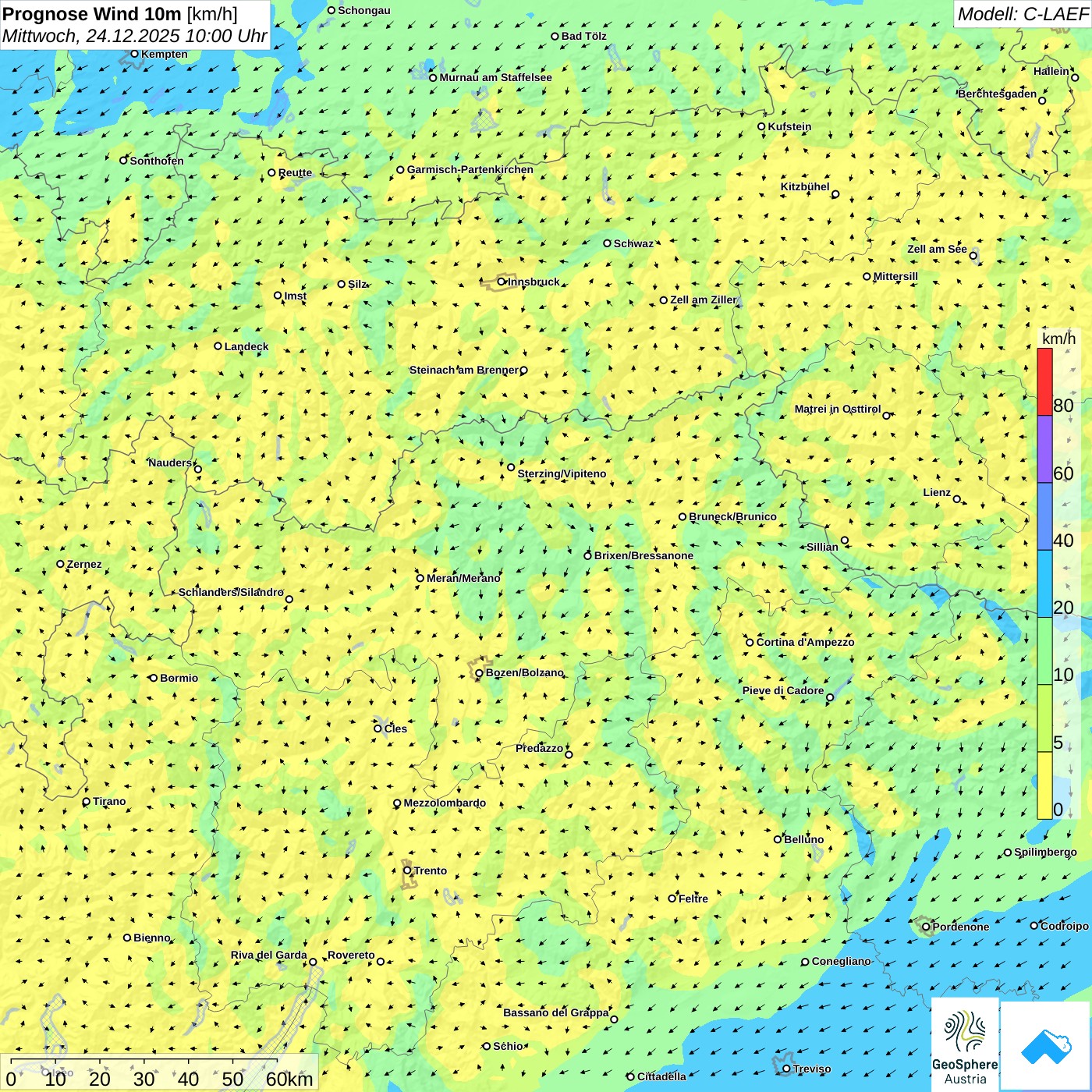Click the "Kempten" city label
Image resolution: width=1092 pixels, height=1092 pixels.
tap(165, 54)
